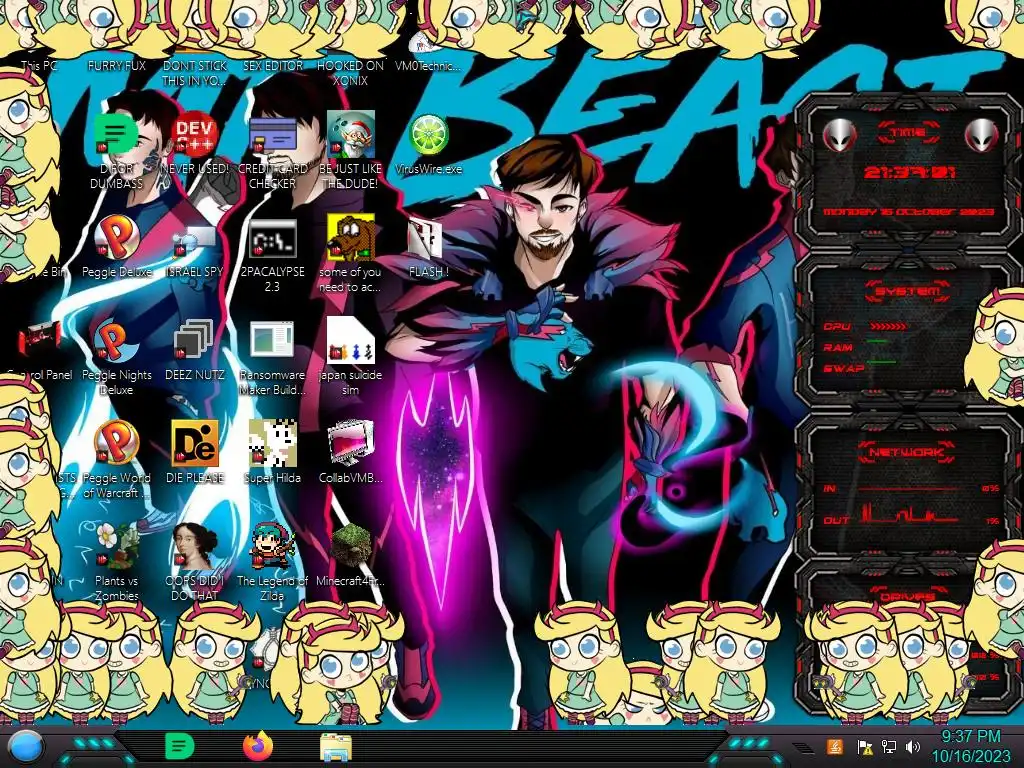The image size is (1024, 768).
Task: Select the FLASH ! desktop icon
Action: tap(426, 239)
